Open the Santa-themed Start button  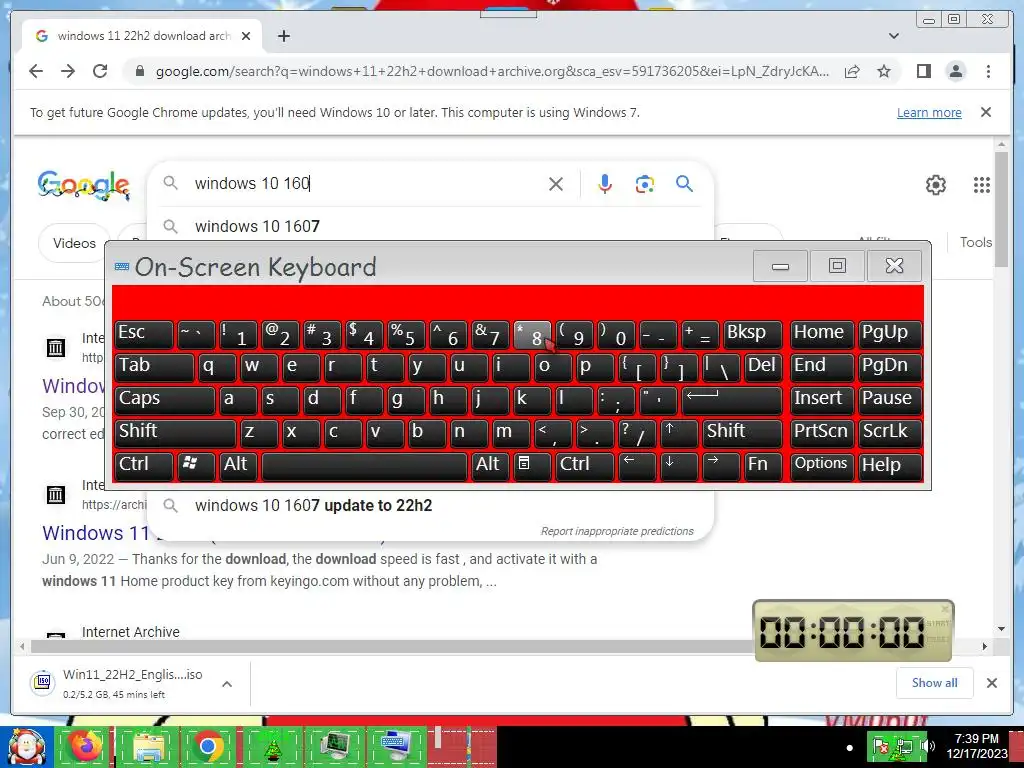coord(25,747)
